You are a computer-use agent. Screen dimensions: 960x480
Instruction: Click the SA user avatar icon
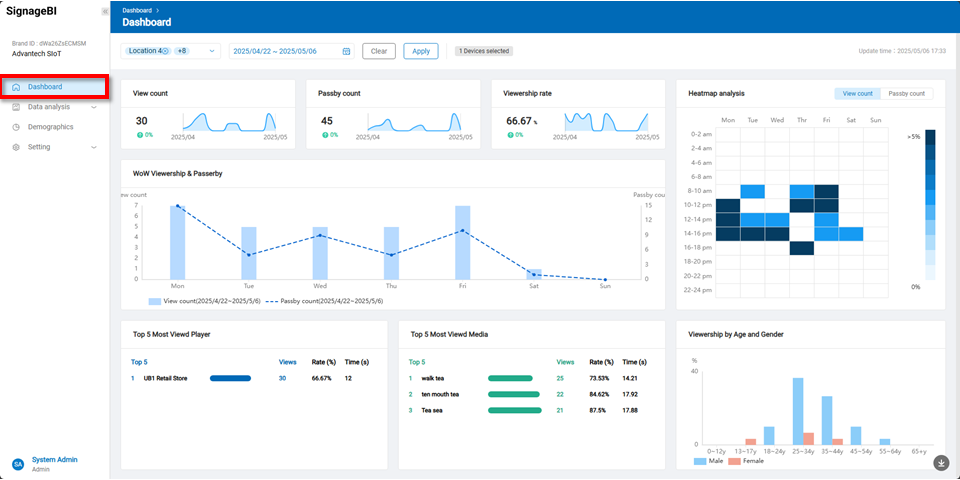pos(17,464)
